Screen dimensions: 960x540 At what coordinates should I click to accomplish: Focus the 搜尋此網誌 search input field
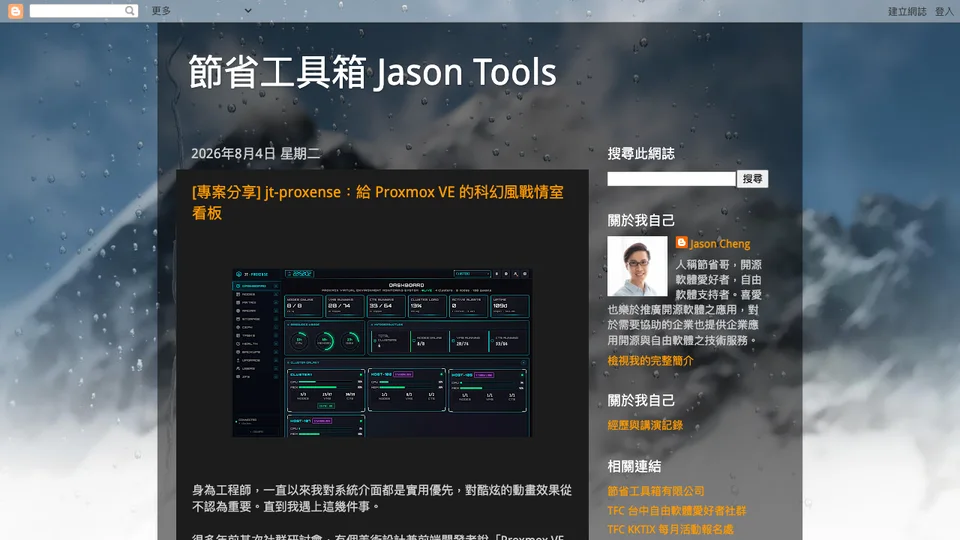pyautogui.click(x=671, y=179)
